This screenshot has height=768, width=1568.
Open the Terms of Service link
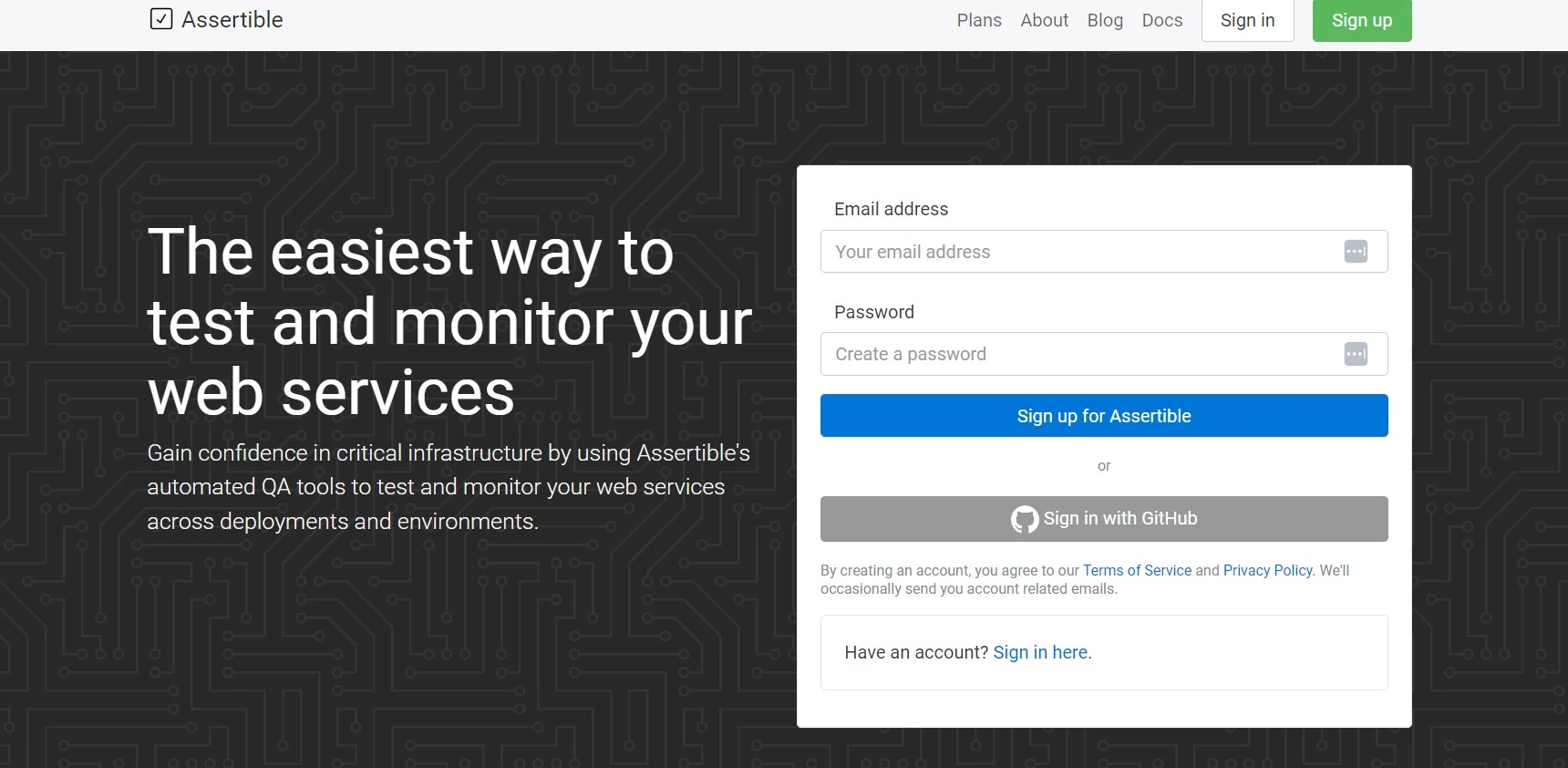(x=1137, y=570)
